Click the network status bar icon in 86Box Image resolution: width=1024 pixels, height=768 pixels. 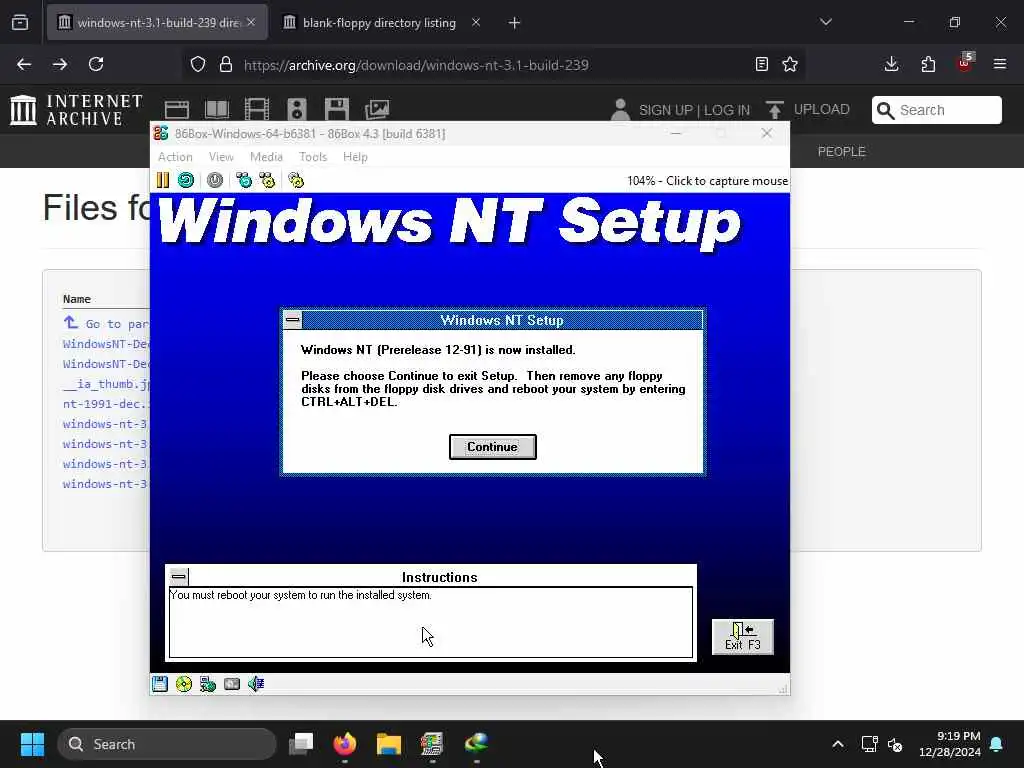[x=208, y=684]
